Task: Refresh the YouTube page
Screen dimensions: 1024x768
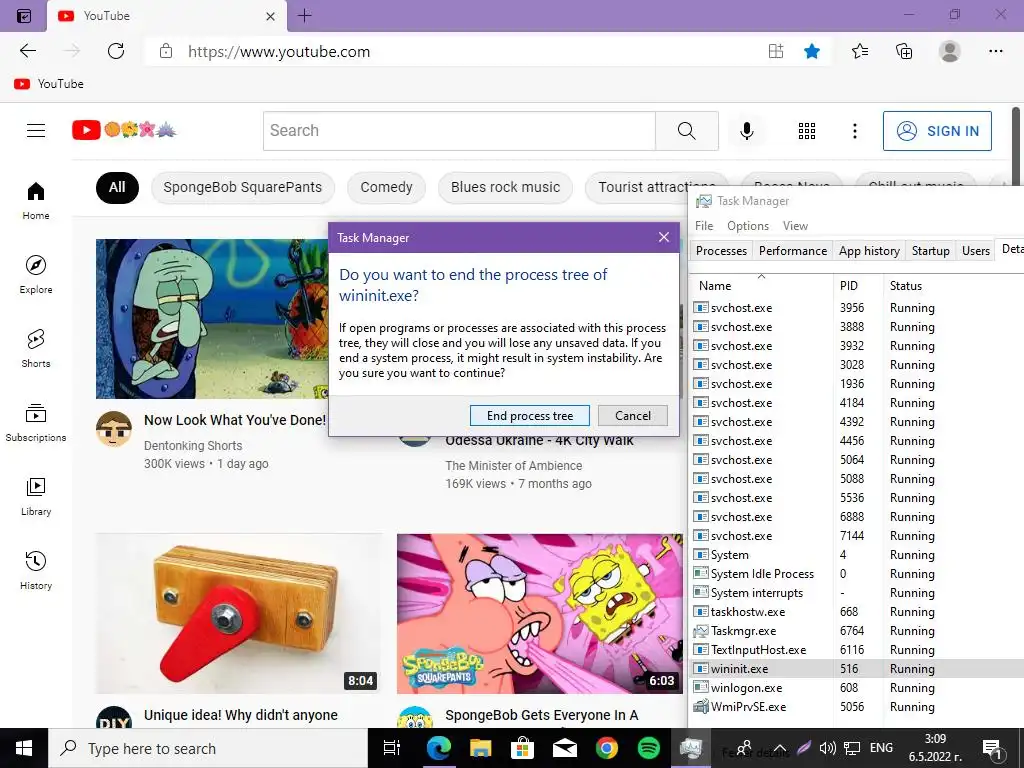Action: (x=116, y=51)
